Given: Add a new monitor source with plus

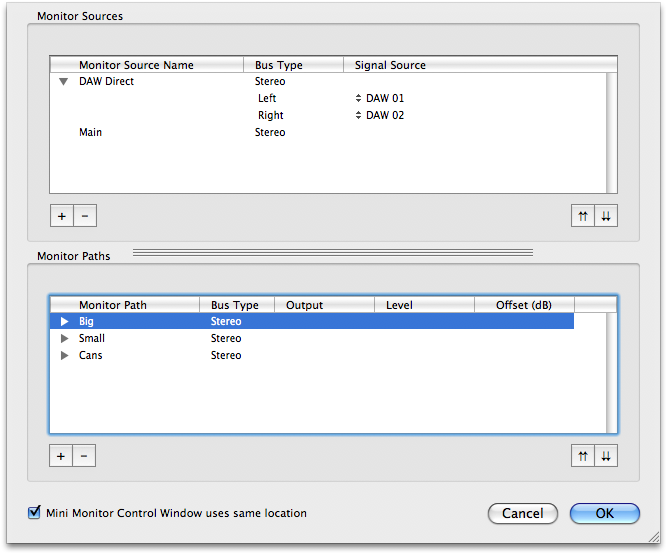Looking at the screenshot, I should coord(62,216).
